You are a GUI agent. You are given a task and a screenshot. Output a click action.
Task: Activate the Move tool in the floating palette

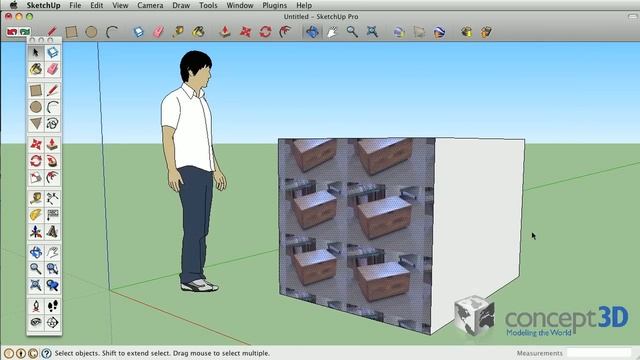[x=36, y=144]
